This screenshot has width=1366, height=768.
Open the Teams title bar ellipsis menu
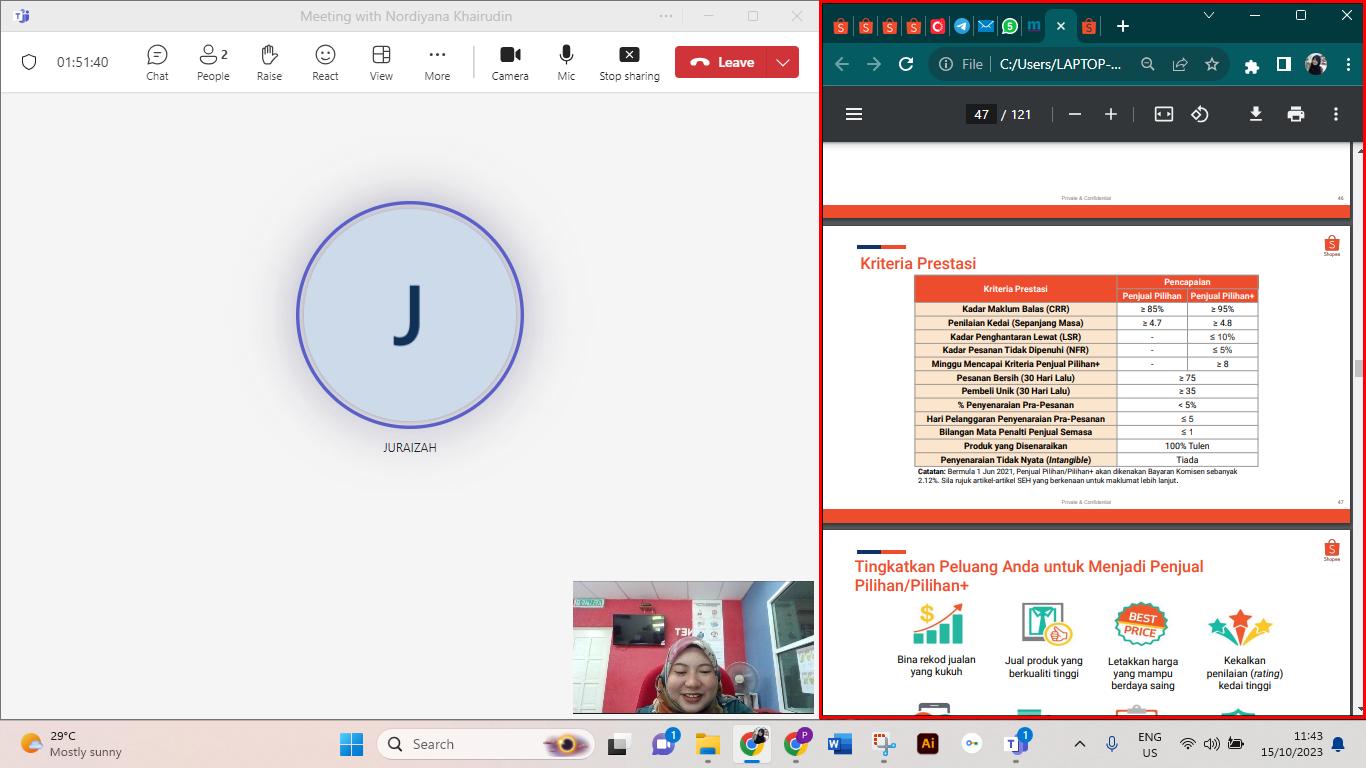click(x=666, y=16)
